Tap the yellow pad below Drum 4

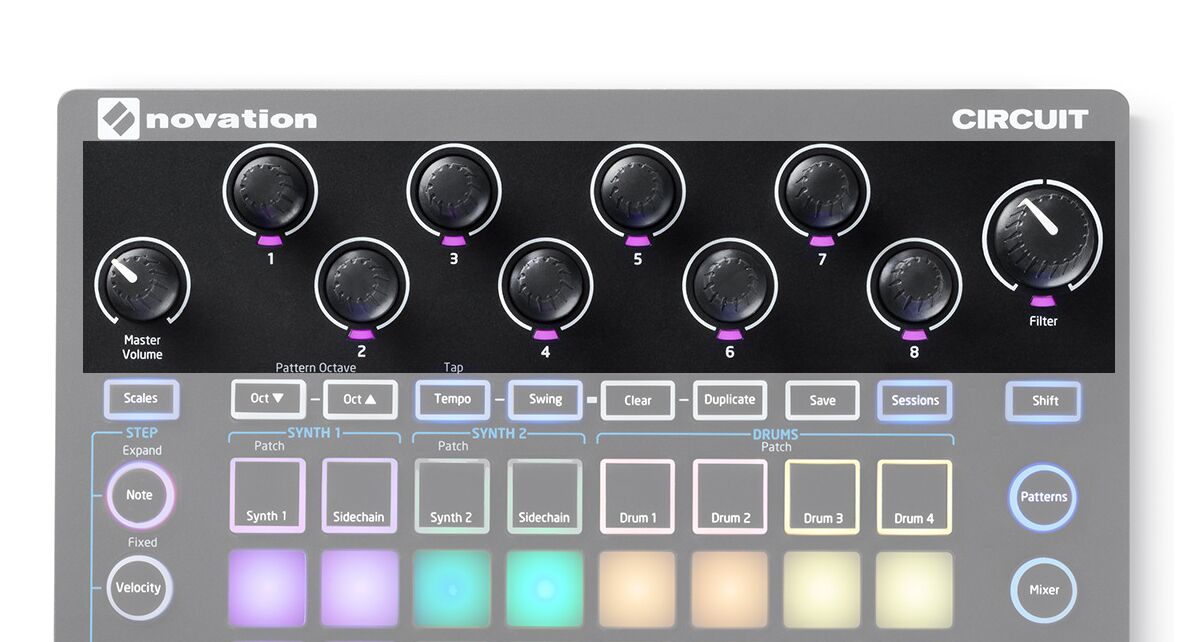pyautogui.click(x=915, y=589)
